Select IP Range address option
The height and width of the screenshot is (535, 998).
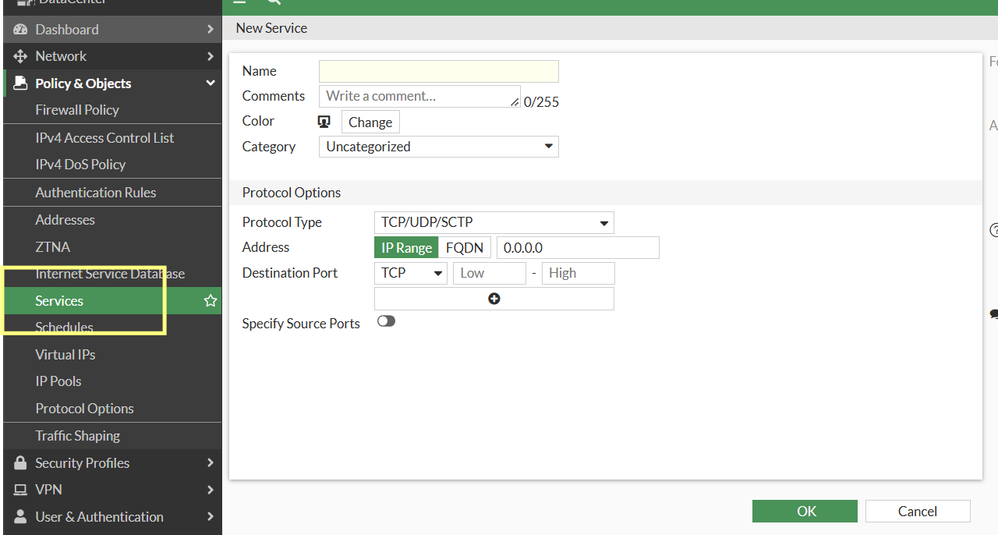pos(406,248)
